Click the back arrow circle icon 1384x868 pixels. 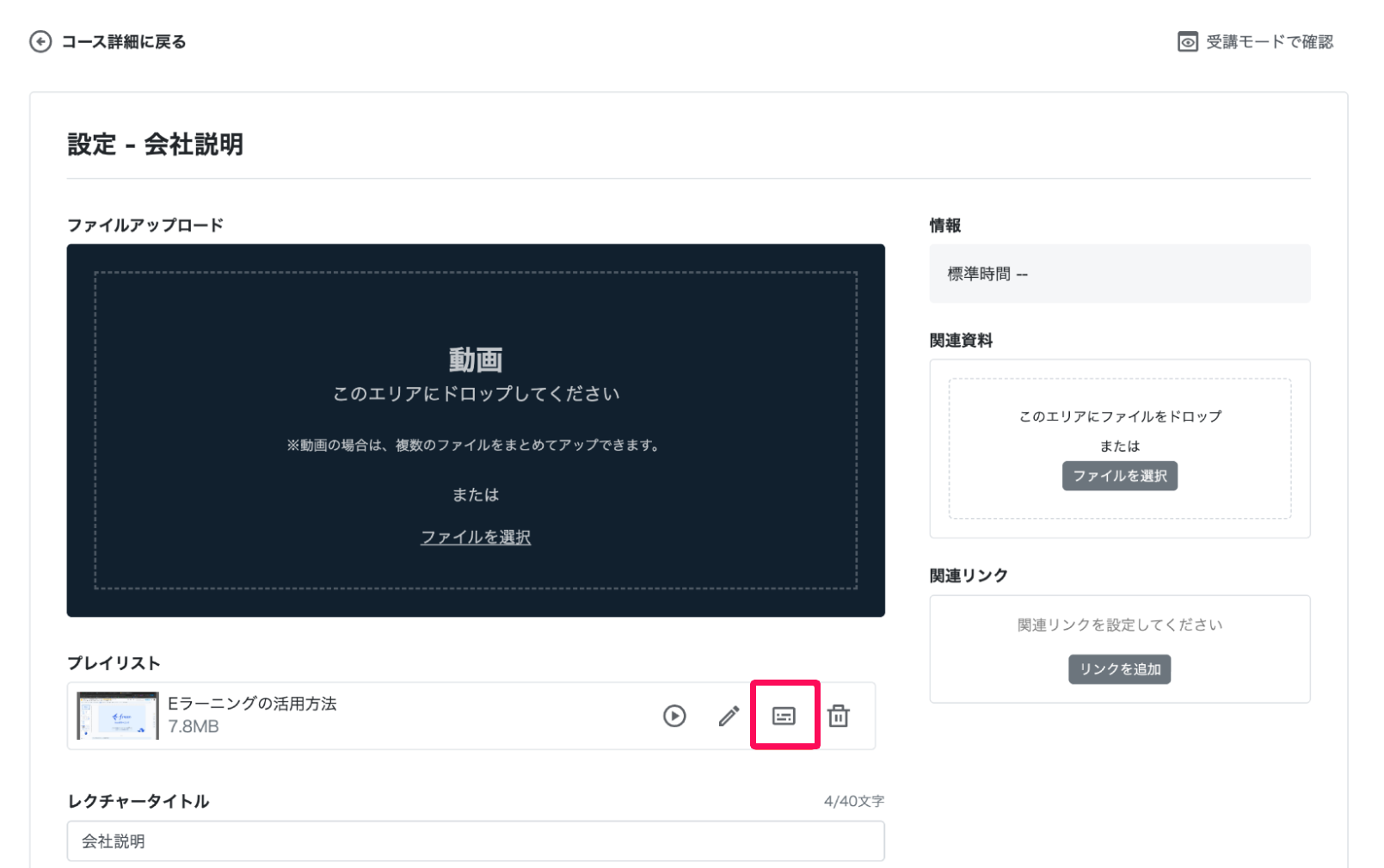click(40, 41)
